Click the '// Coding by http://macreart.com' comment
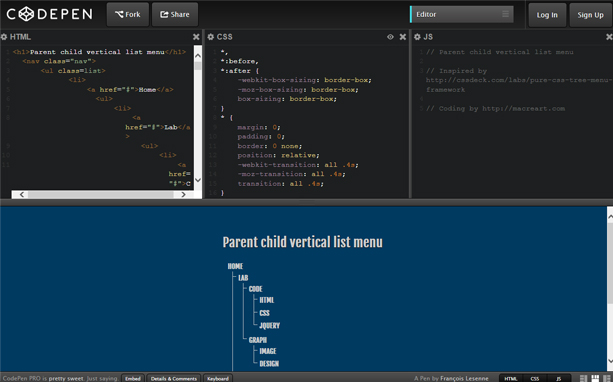613x382 pixels. tap(496, 108)
